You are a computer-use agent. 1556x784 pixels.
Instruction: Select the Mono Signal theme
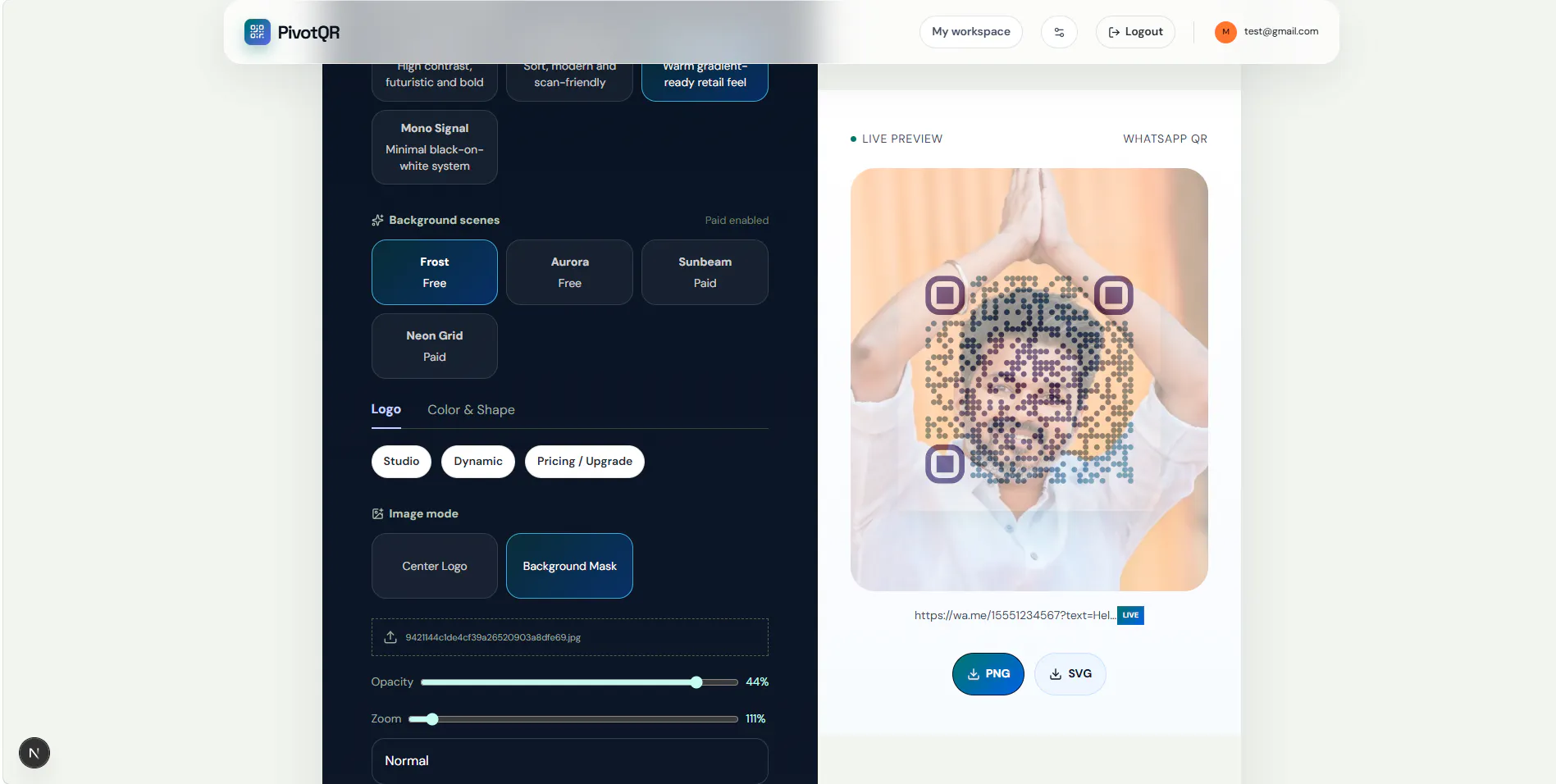(435, 147)
